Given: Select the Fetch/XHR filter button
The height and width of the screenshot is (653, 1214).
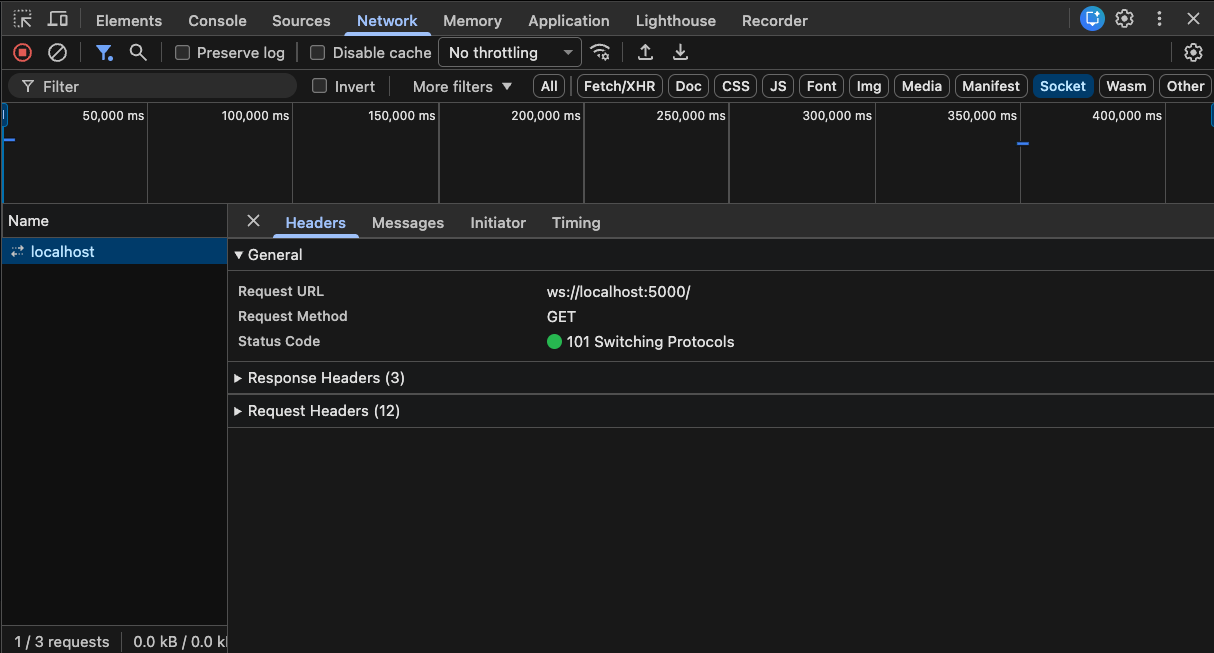Looking at the screenshot, I should 619,86.
